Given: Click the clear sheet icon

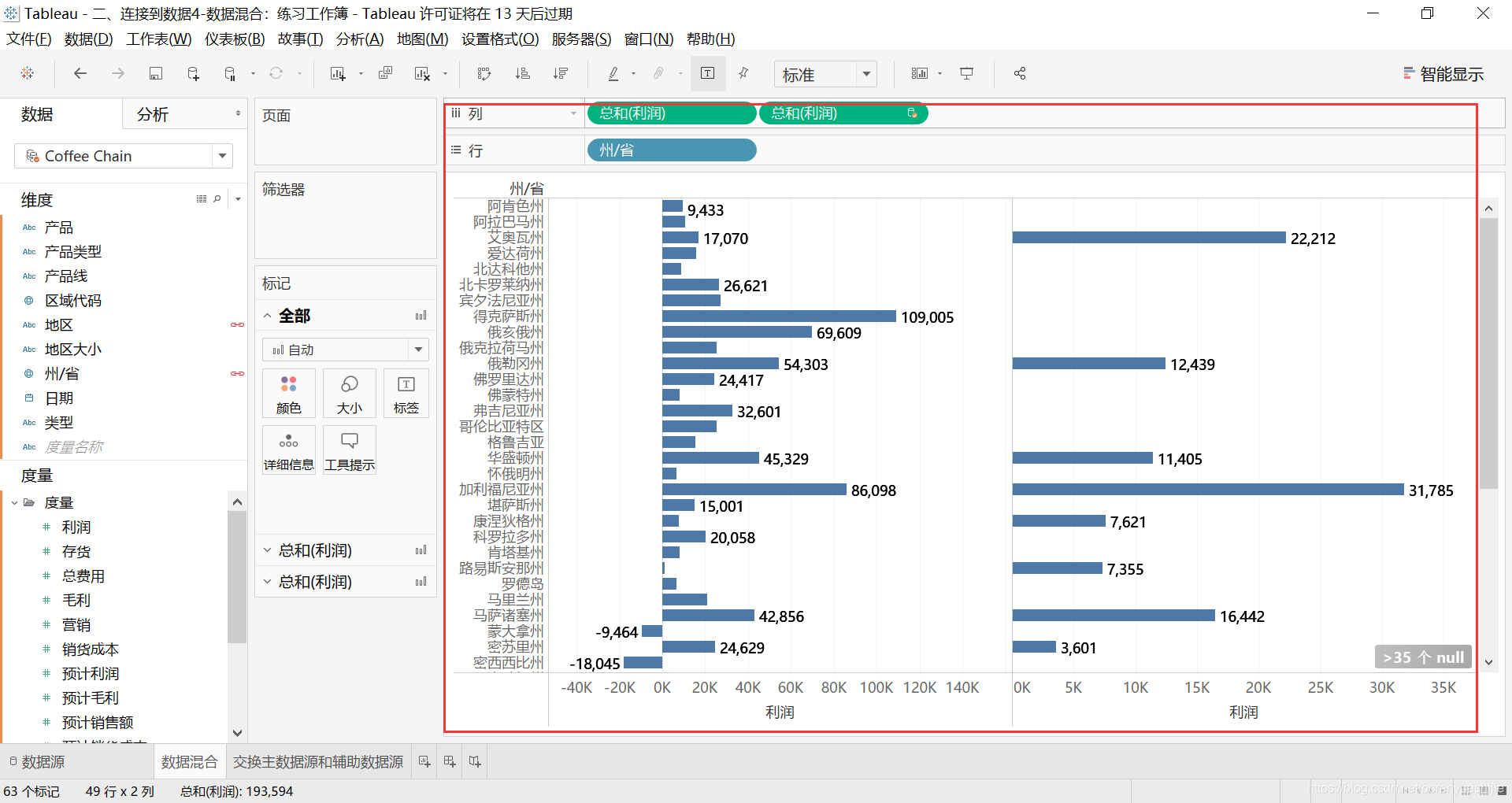Looking at the screenshot, I should click(x=422, y=73).
